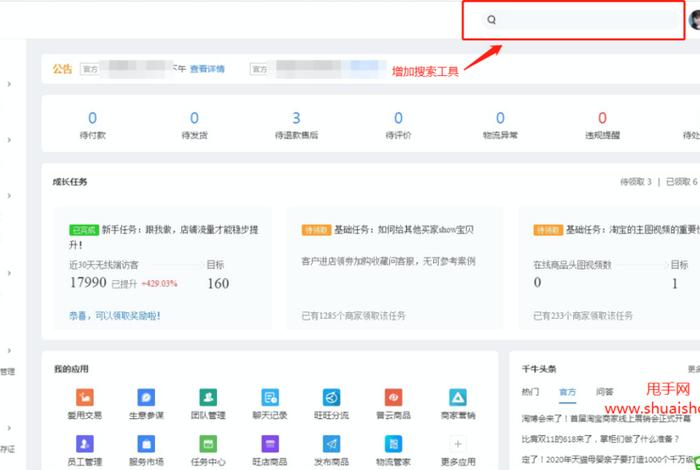Viewport: 700px width, 470px height.
Task: Click the 已有233个商家领取该任务 text
Action: coord(583,316)
